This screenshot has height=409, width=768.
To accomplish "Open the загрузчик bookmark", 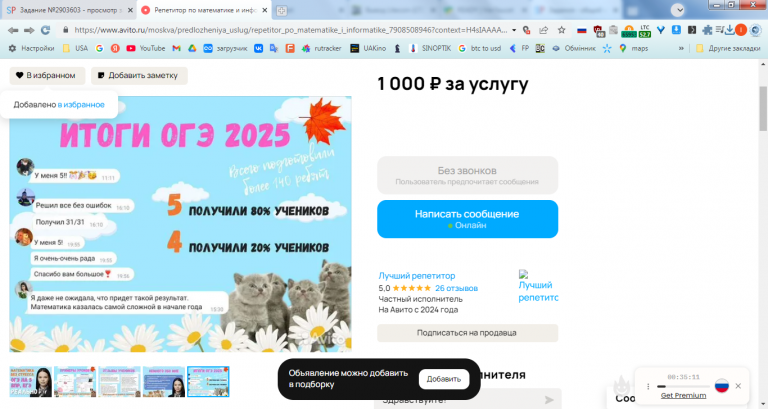I will [225, 48].
